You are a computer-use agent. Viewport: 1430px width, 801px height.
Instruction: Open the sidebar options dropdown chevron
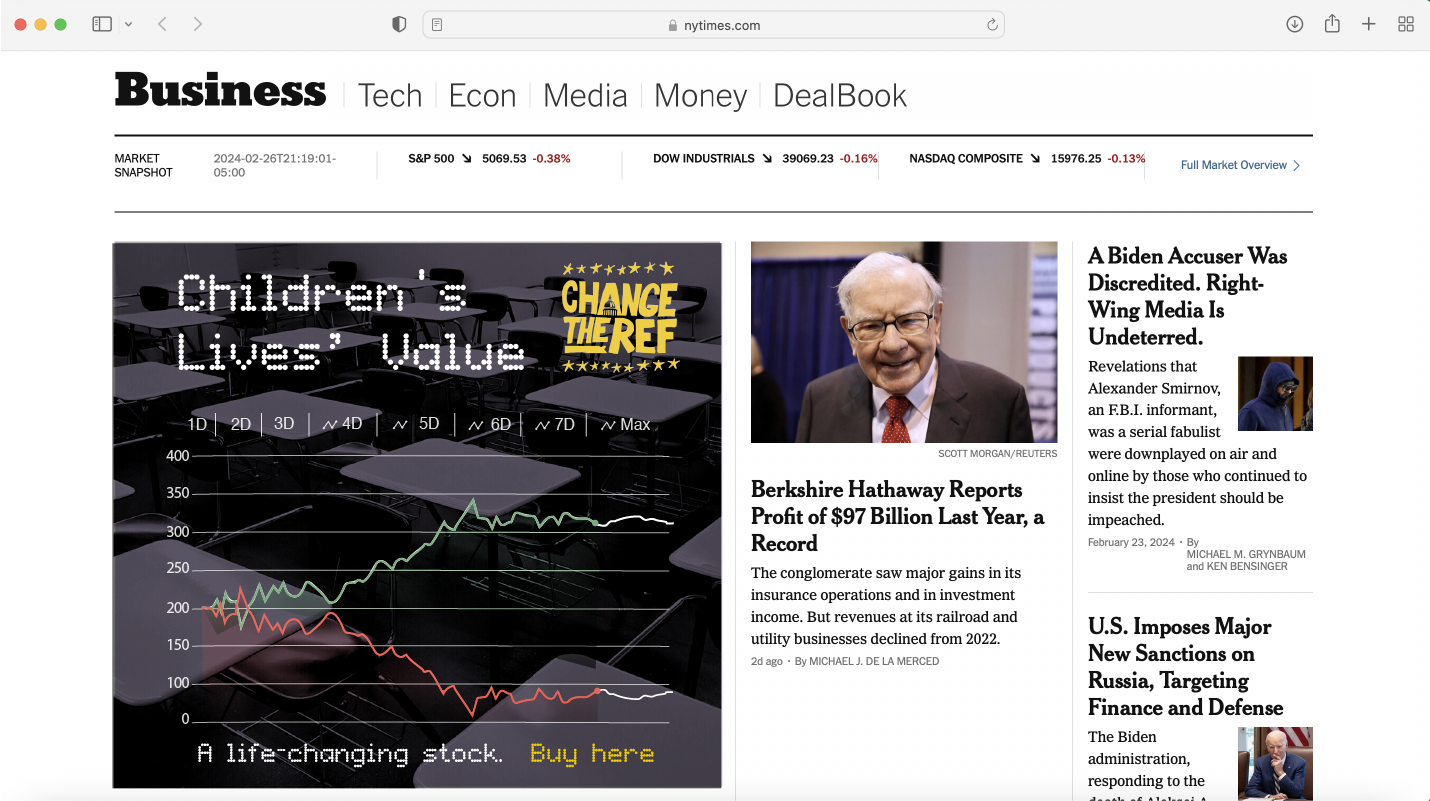tap(128, 25)
